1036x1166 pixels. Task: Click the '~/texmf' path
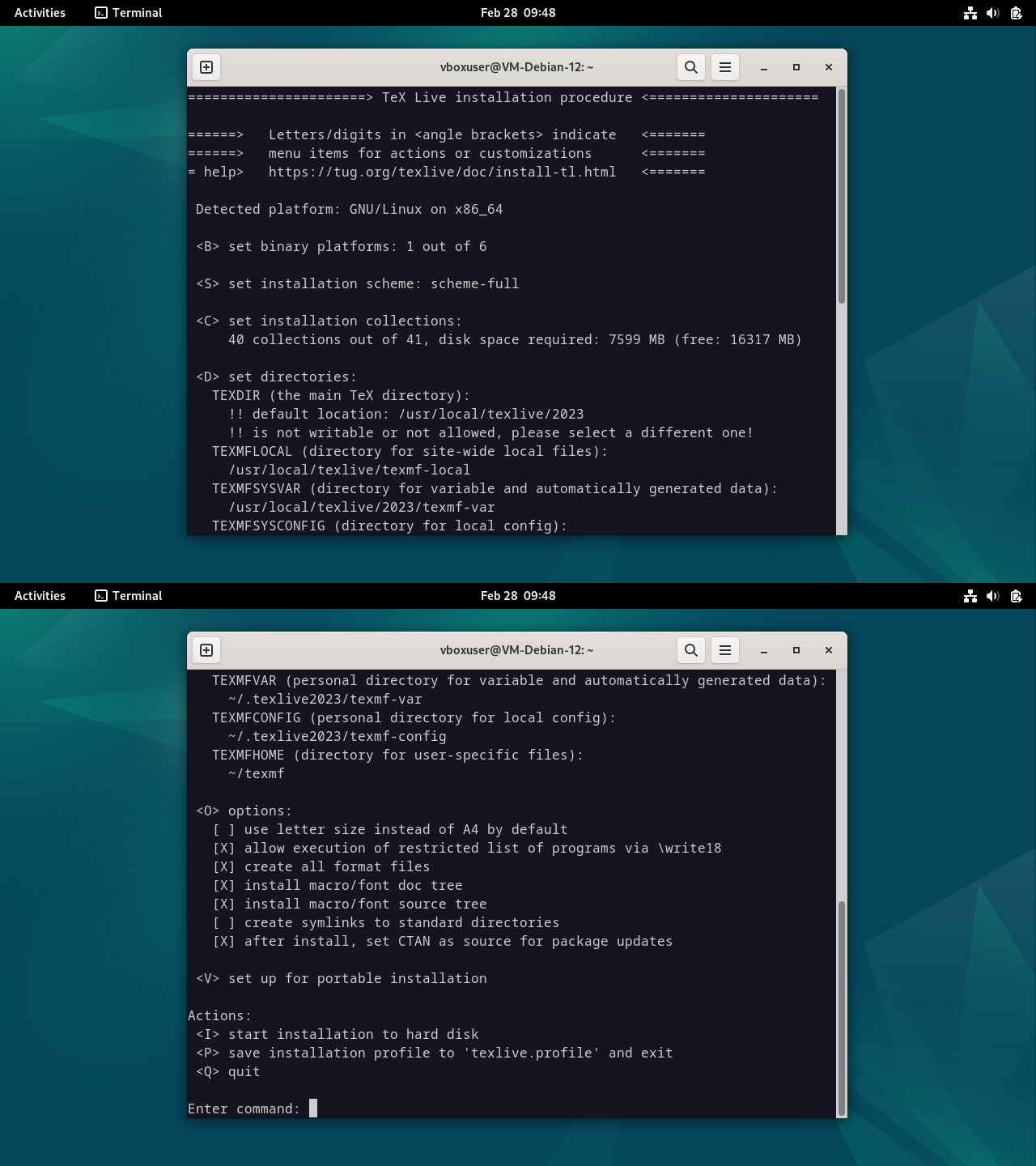coord(257,773)
